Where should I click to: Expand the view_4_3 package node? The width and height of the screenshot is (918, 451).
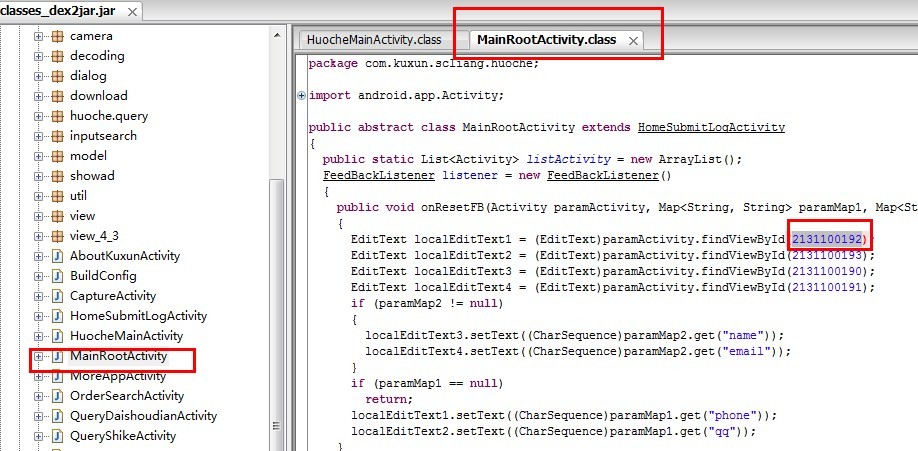click(40, 236)
